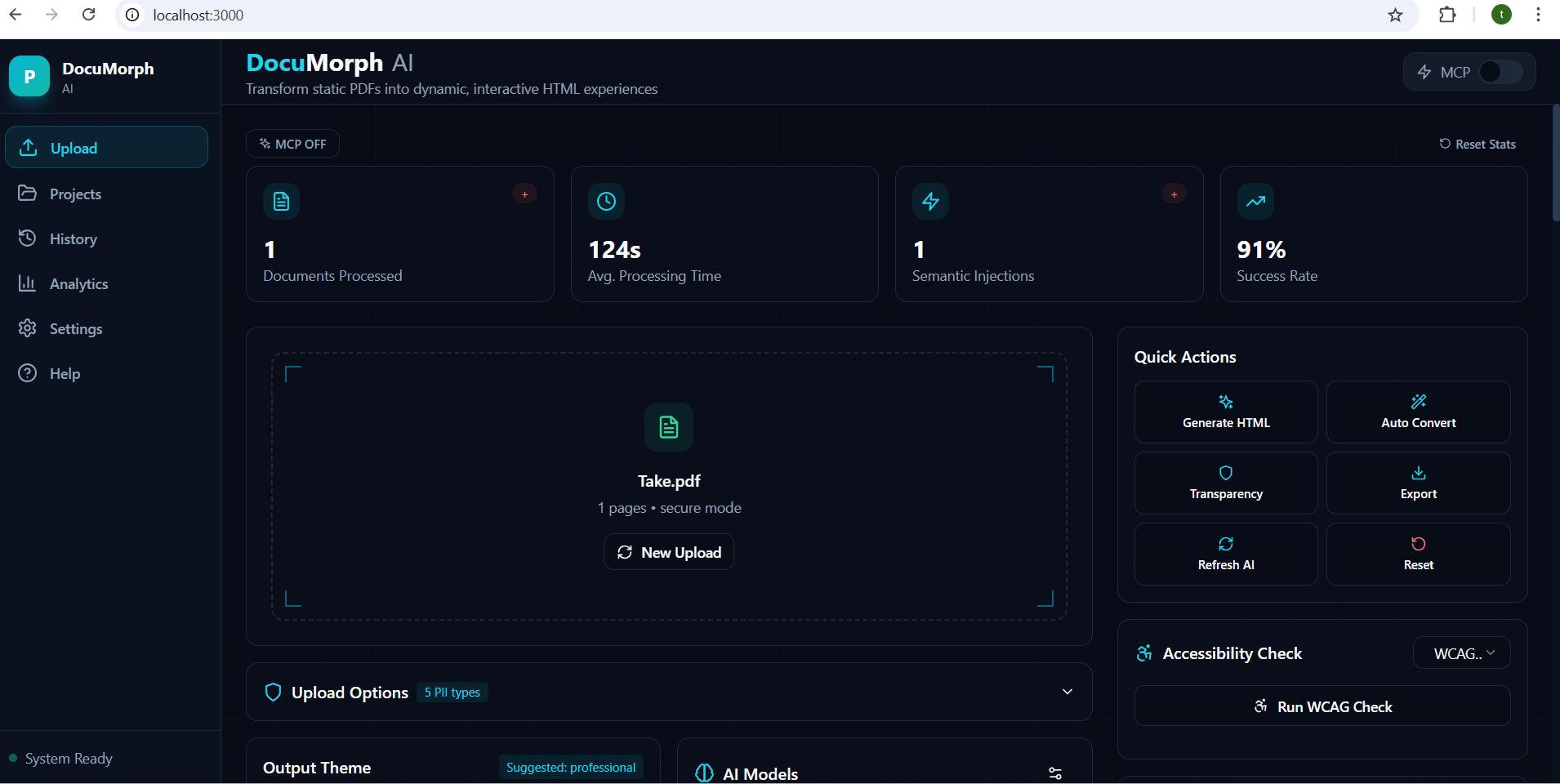This screenshot has height=784, width=1560.
Task: Run the Auto Convert quick action
Action: click(x=1419, y=412)
